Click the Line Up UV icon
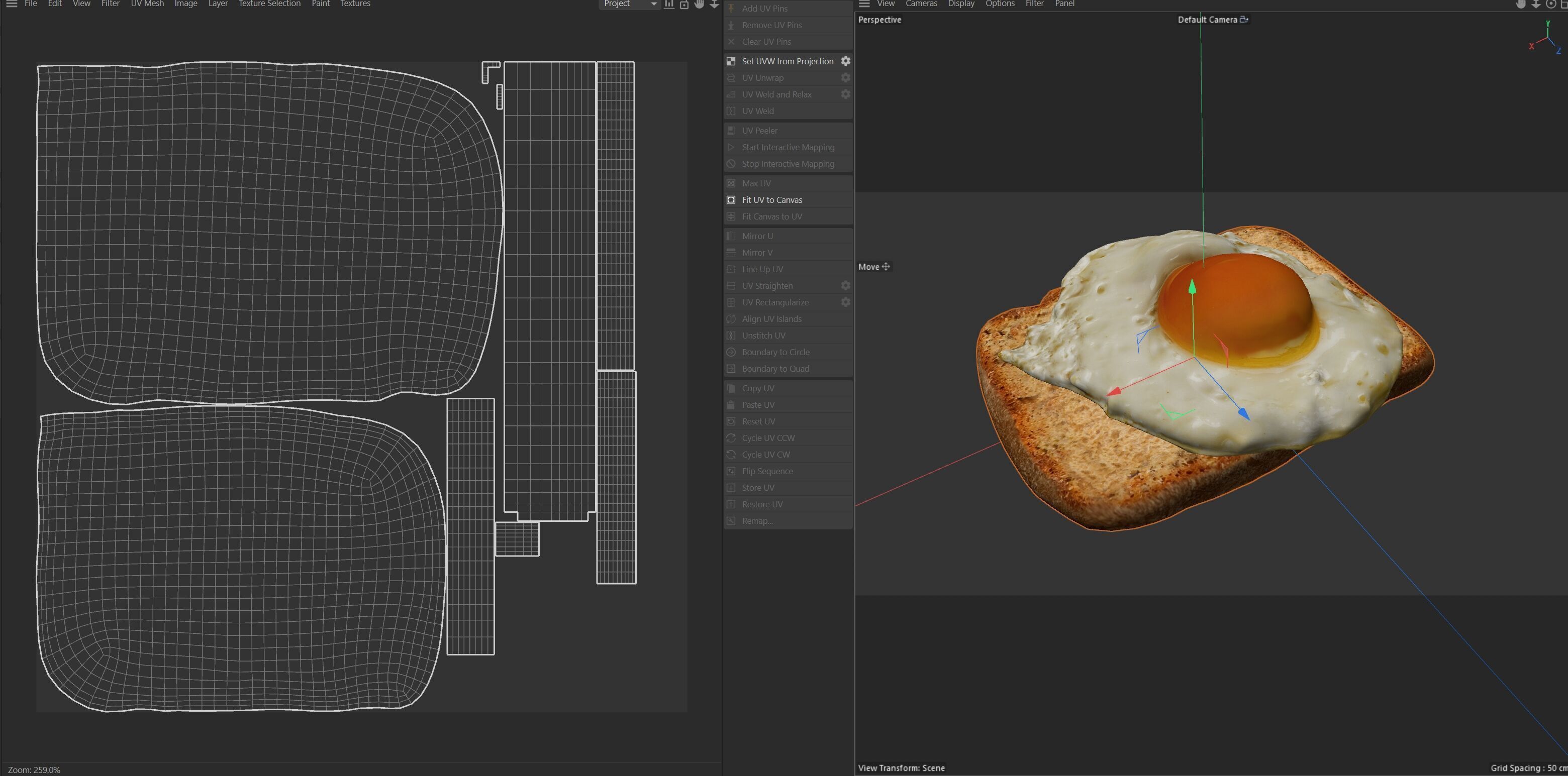Viewport: 1568px width, 776px height. [x=731, y=269]
